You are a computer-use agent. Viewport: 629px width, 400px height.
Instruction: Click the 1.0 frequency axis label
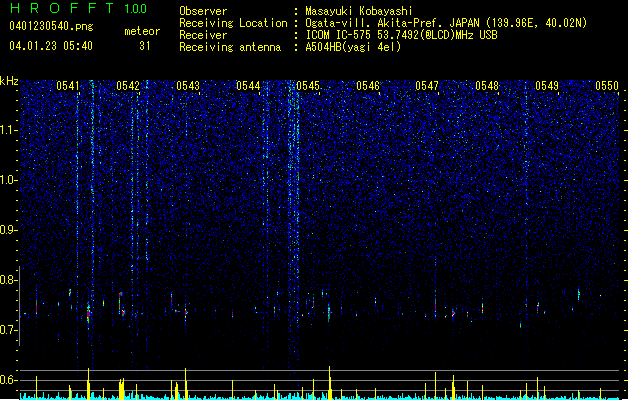tap(9, 180)
